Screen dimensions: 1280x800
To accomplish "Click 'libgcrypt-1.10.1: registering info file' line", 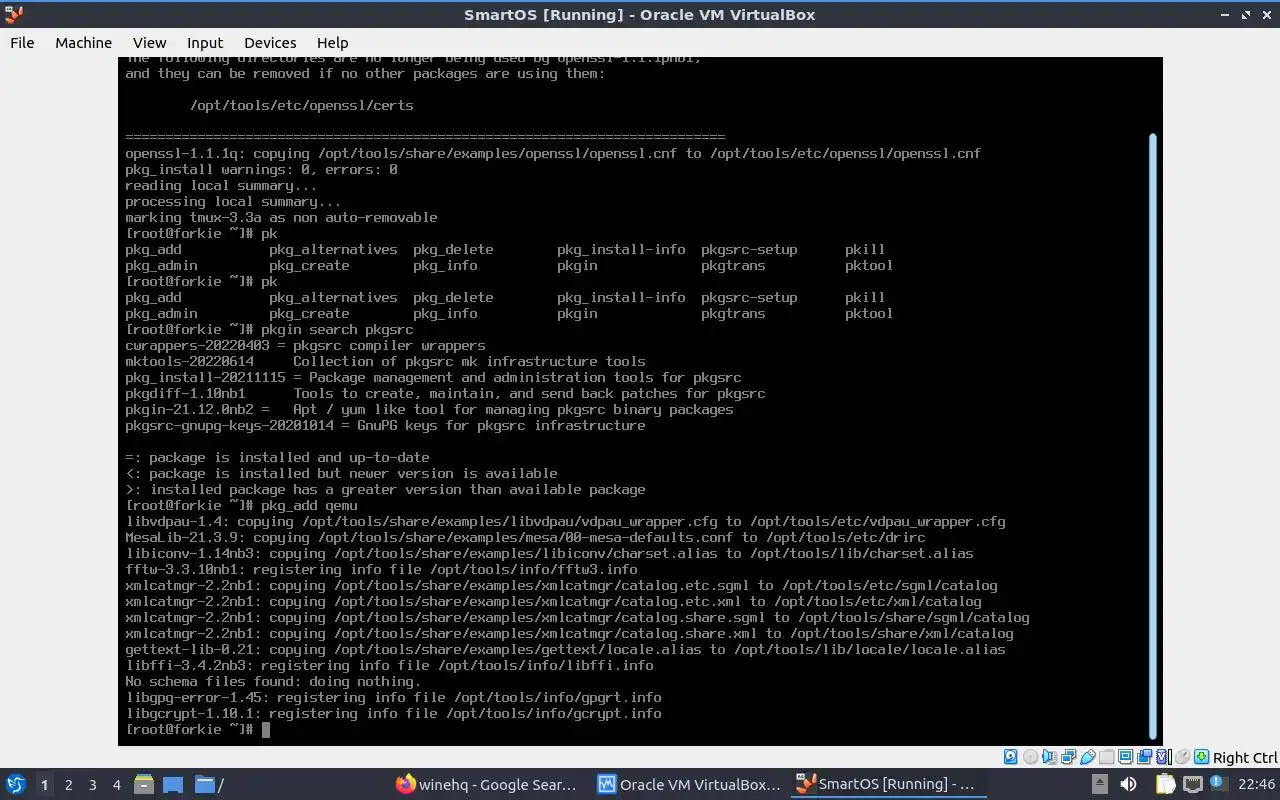I will (x=393, y=713).
